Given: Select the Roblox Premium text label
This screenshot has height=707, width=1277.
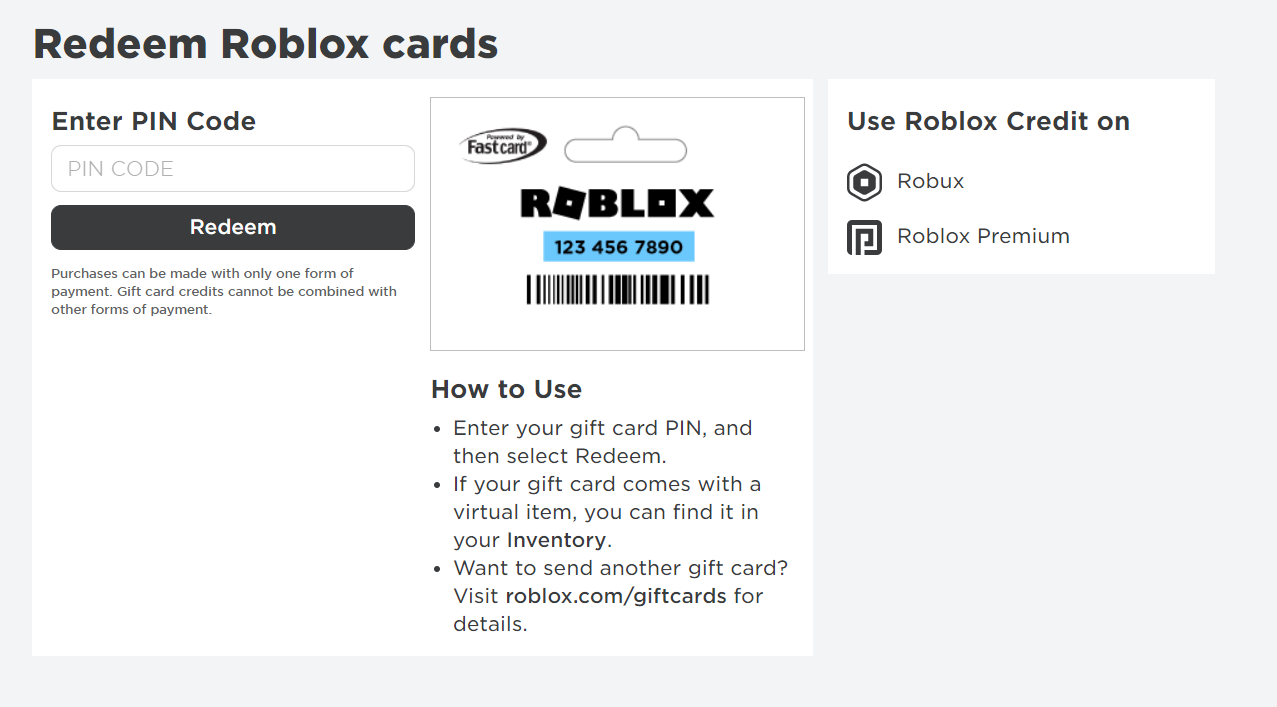Looking at the screenshot, I should pyautogui.click(x=983, y=236).
